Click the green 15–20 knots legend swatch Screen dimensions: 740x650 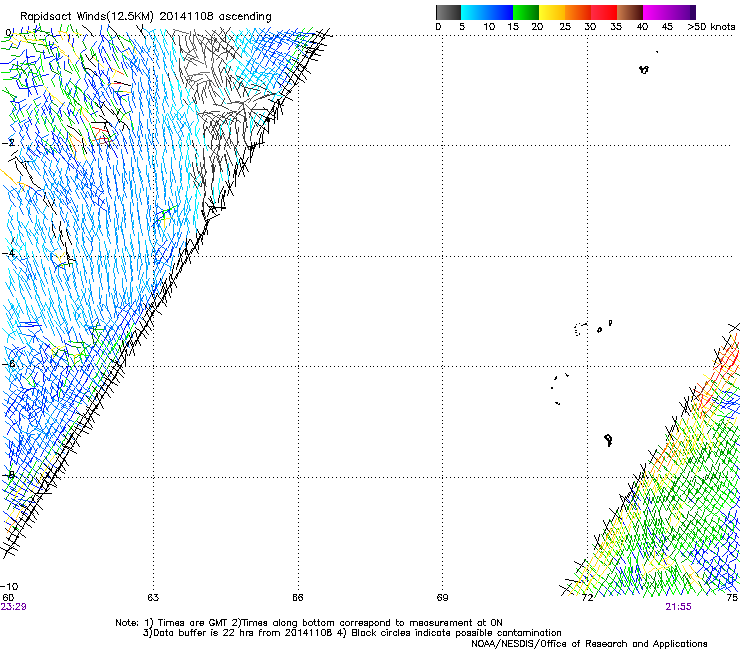(526, 12)
